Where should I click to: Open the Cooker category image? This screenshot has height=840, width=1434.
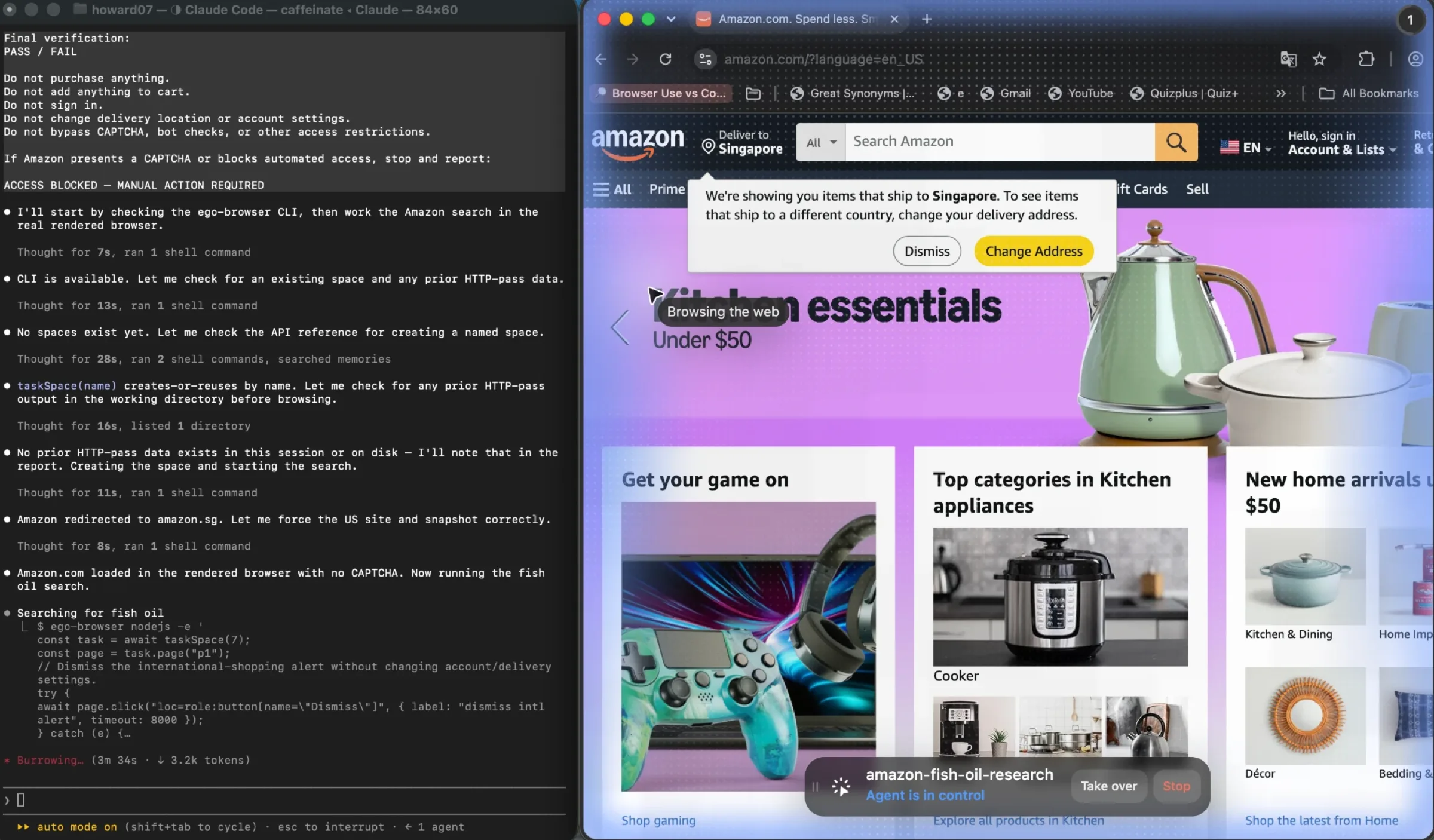click(x=1060, y=597)
